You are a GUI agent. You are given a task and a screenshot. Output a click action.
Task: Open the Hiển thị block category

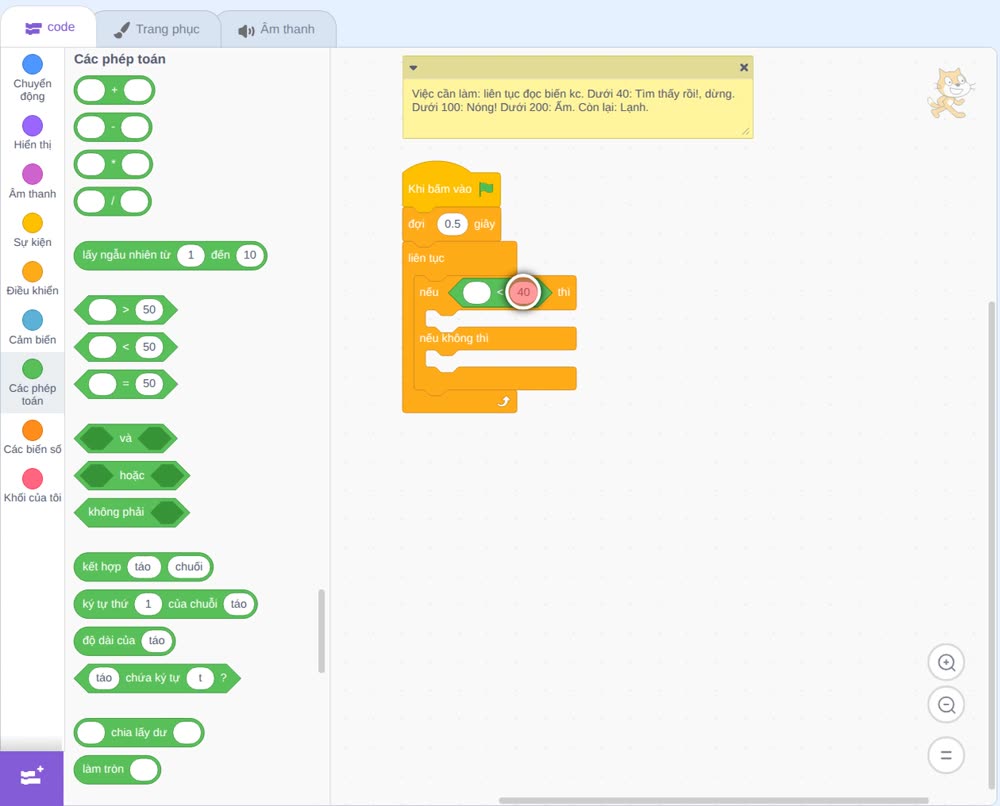tap(32, 133)
